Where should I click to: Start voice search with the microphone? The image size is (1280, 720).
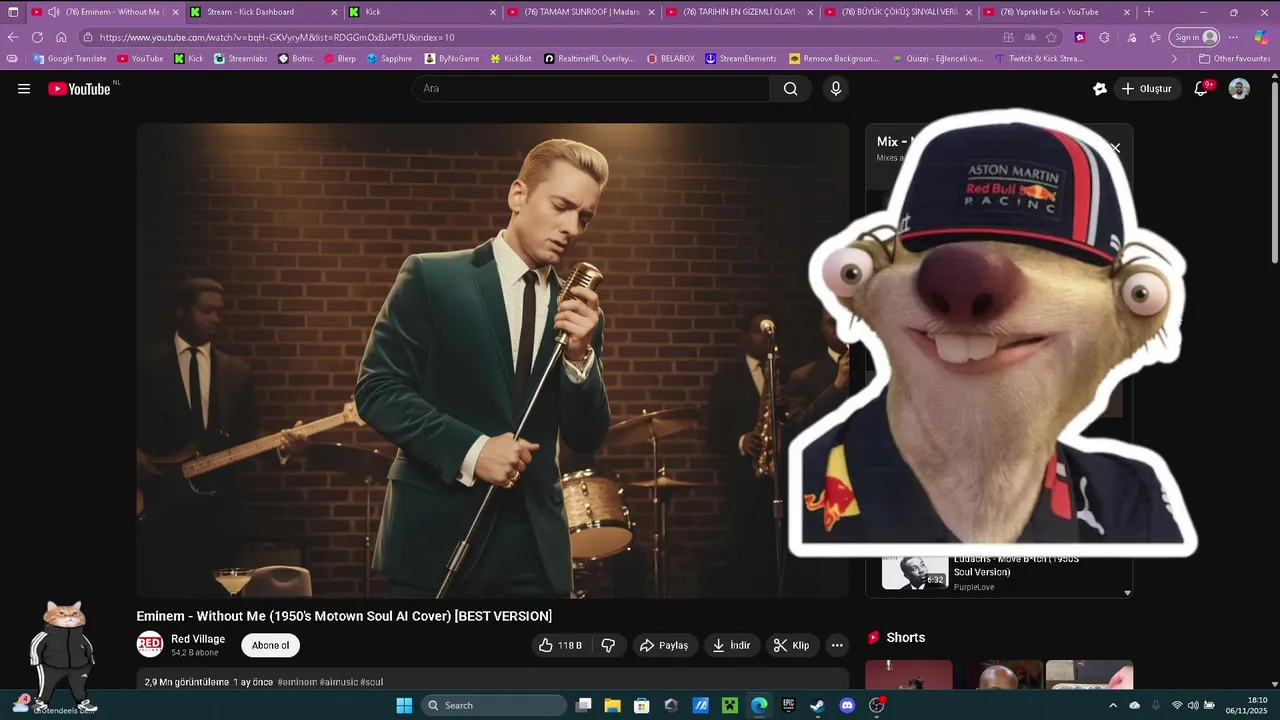coord(836,89)
